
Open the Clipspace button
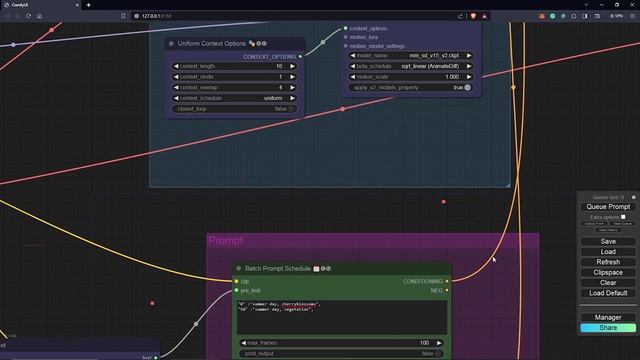[x=608, y=272]
